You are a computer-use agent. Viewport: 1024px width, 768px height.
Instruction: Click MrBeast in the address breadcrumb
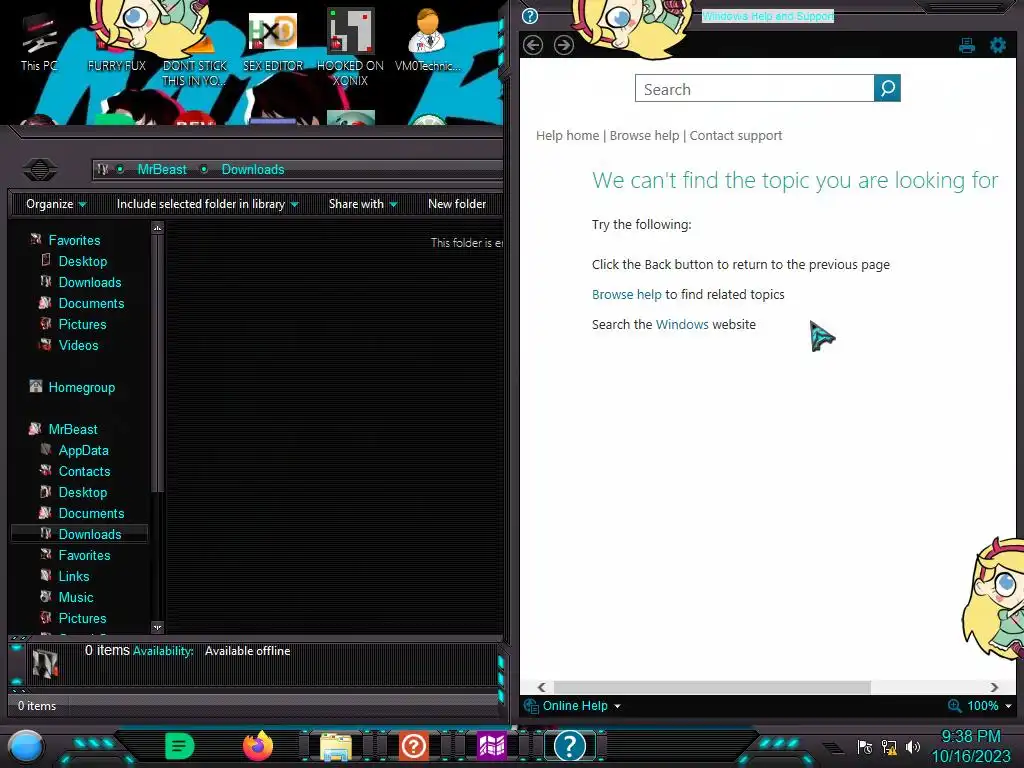pyautogui.click(x=162, y=169)
